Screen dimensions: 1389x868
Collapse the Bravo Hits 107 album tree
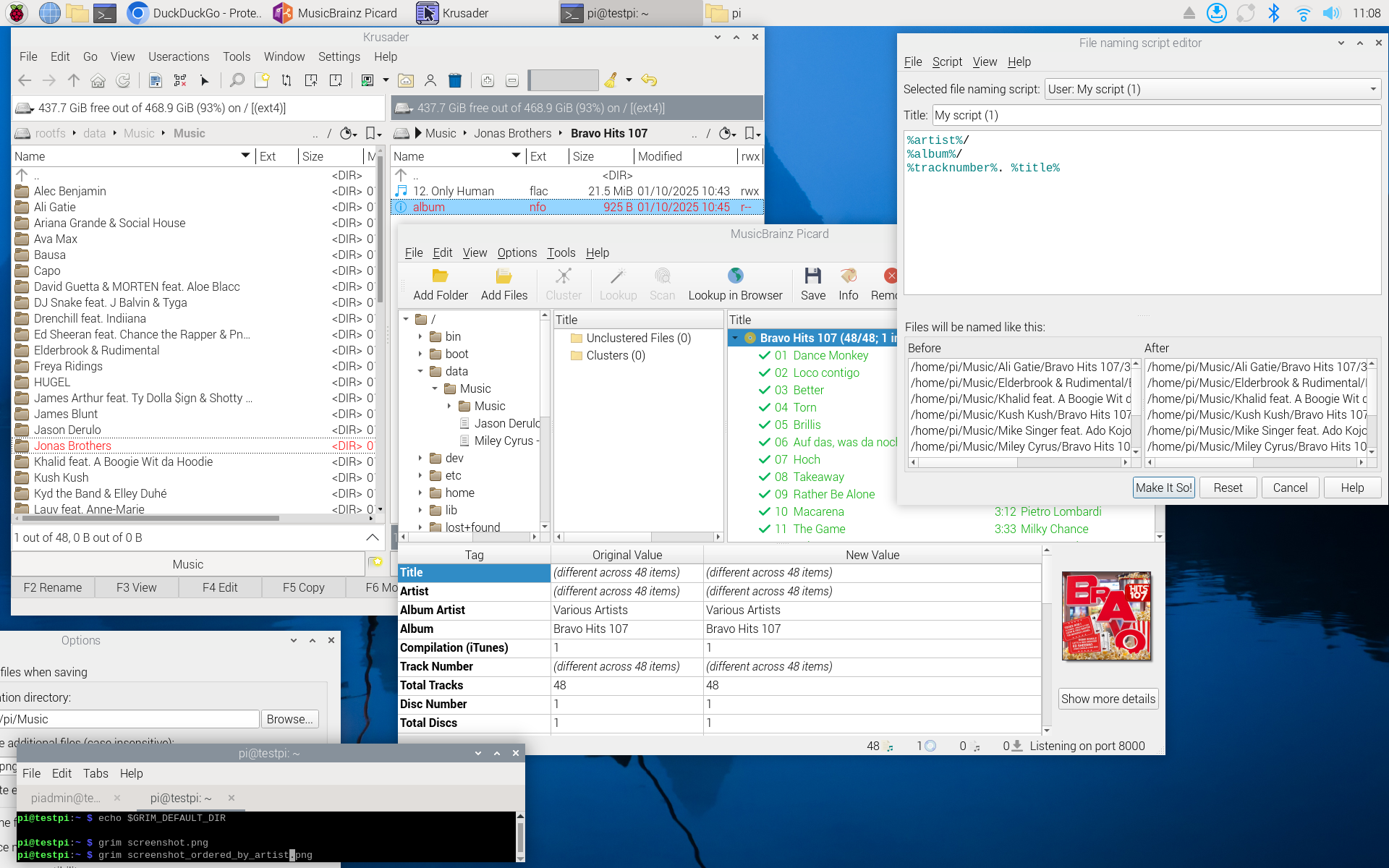point(735,338)
